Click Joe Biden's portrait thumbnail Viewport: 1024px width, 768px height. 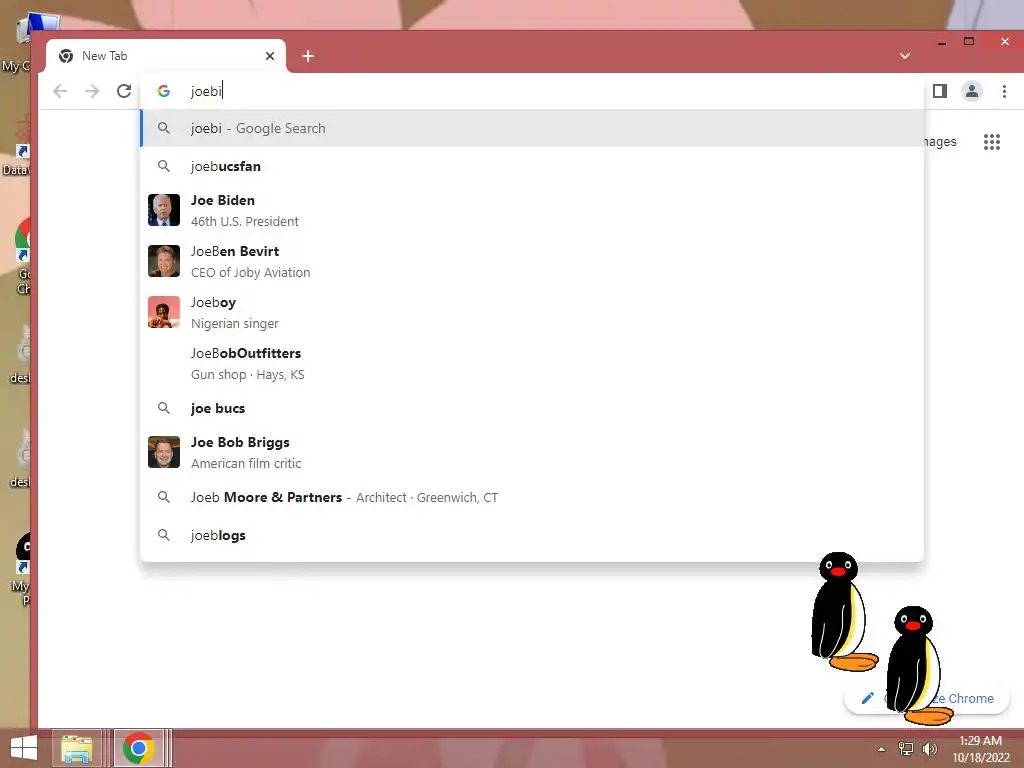[x=164, y=210]
